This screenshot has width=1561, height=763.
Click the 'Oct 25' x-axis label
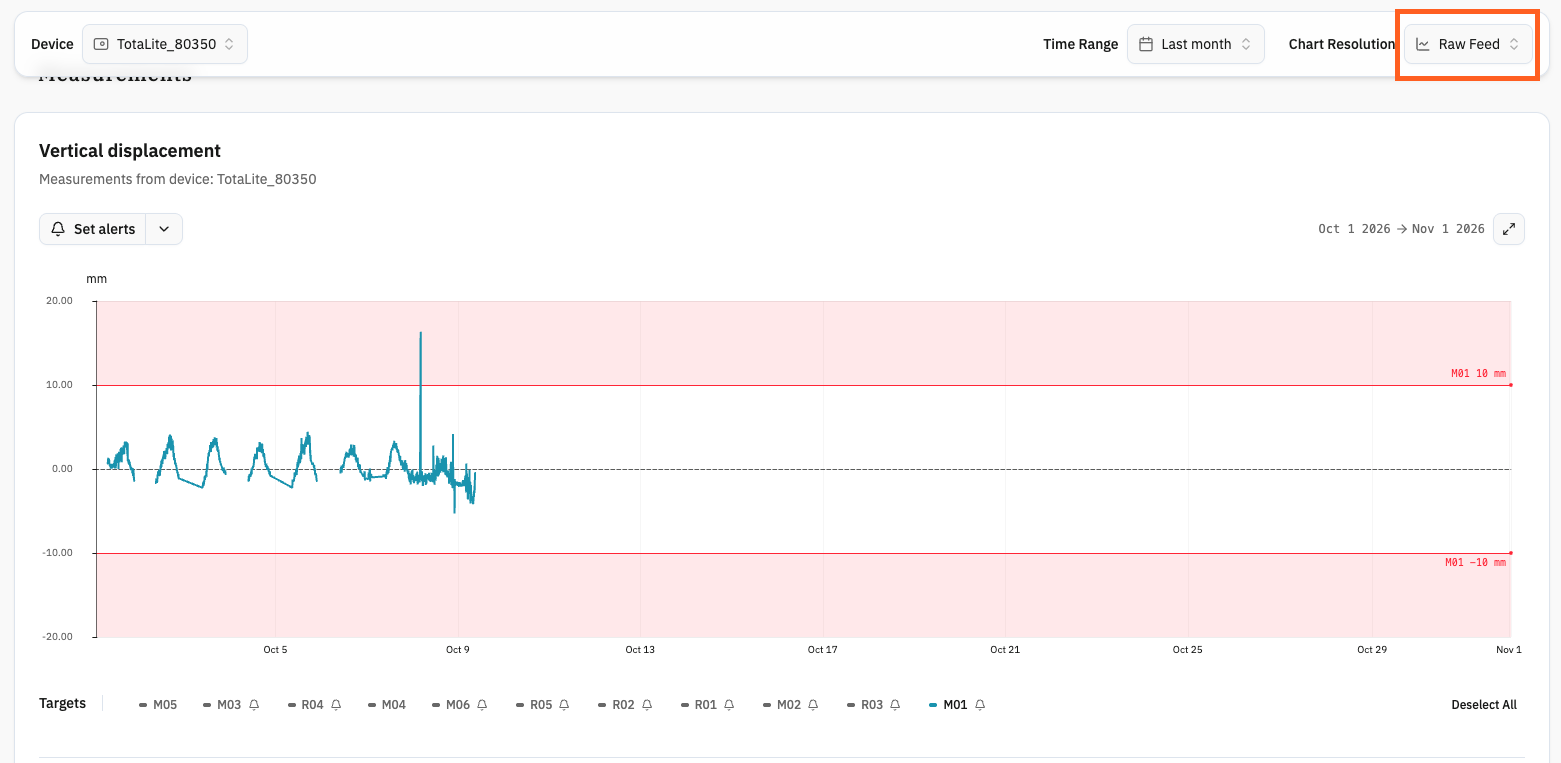click(1187, 650)
